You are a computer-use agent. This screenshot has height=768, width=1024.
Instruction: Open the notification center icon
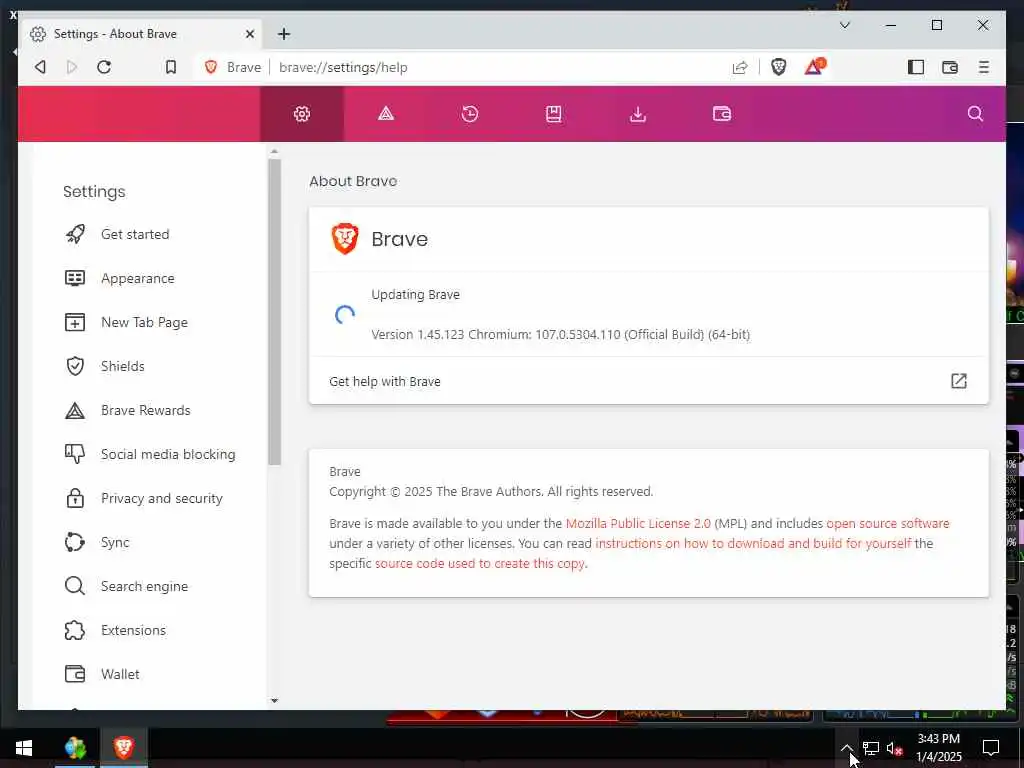point(991,748)
